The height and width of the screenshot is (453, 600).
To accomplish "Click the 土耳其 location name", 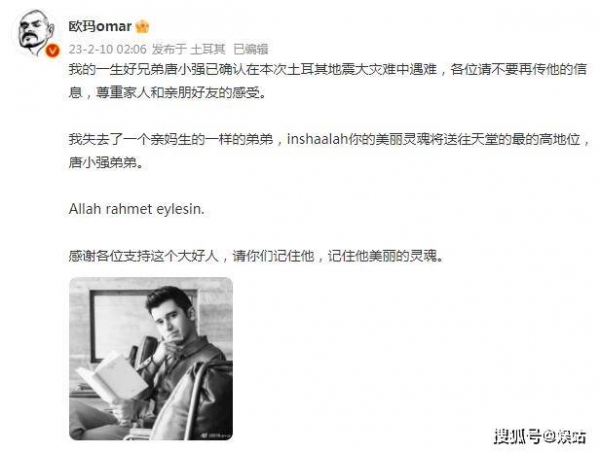I will [x=208, y=49].
